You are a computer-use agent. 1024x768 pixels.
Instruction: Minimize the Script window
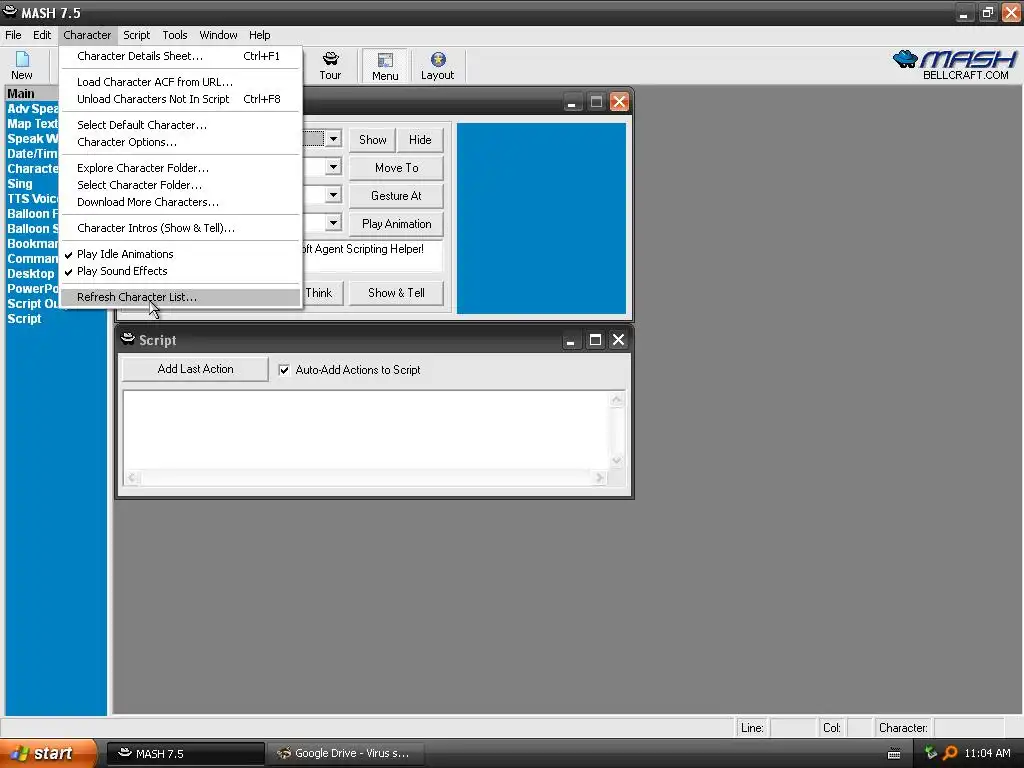571,340
